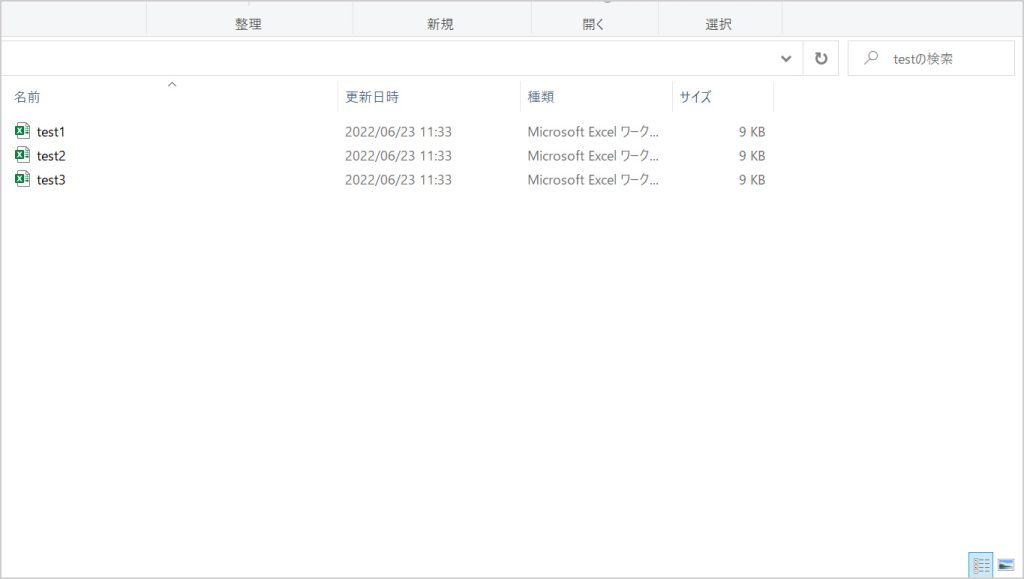Open the address bar history dropdown

pyautogui.click(x=786, y=59)
